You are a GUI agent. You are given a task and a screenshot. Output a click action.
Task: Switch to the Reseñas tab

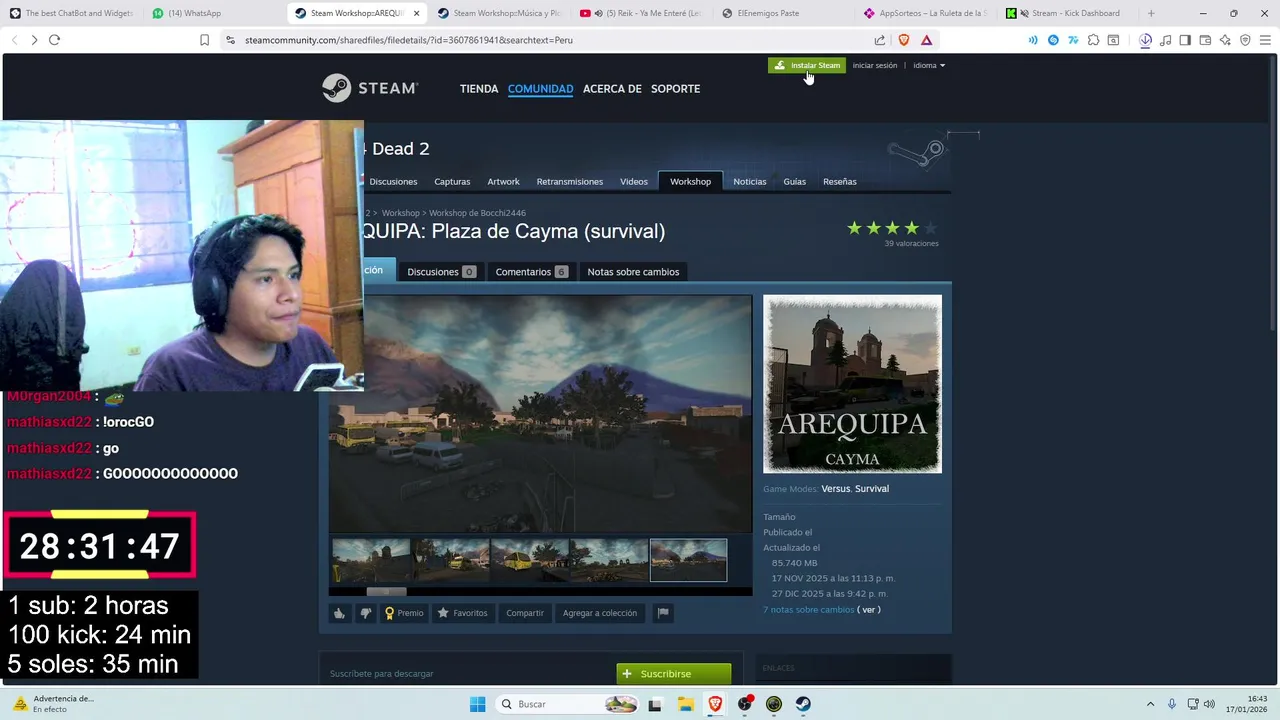tap(840, 182)
